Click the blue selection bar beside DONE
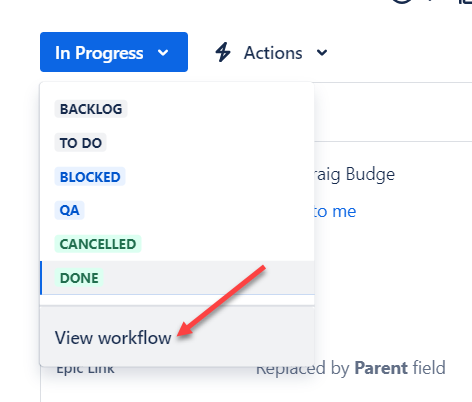The width and height of the screenshot is (472, 402). point(41,278)
